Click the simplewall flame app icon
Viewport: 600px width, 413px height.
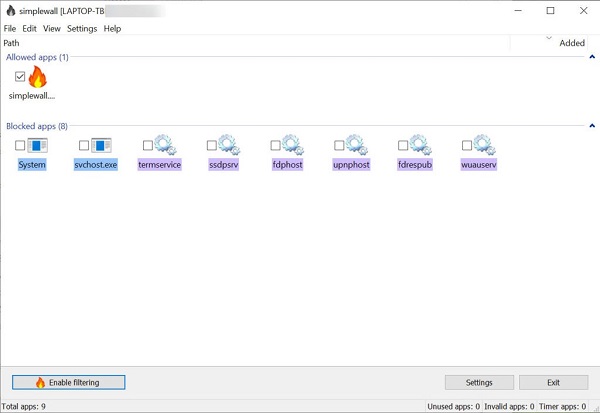coord(38,77)
